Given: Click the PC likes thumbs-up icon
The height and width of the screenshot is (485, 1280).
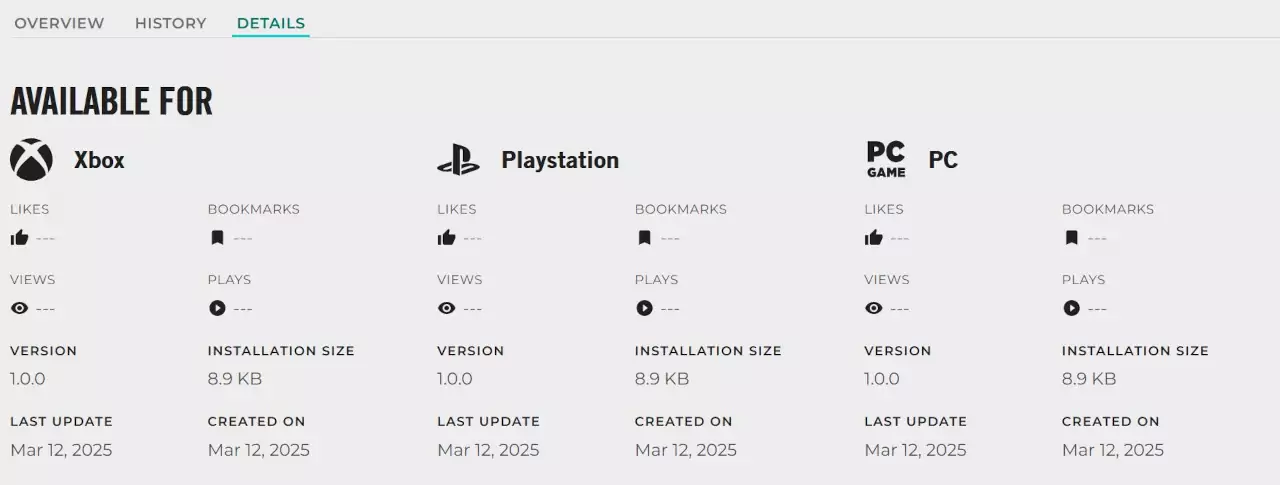Looking at the screenshot, I should (874, 238).
